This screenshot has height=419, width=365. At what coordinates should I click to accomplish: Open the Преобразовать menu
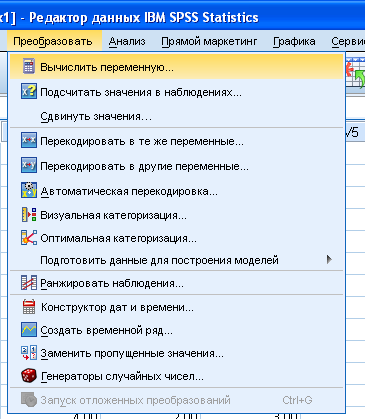[53, 41]
